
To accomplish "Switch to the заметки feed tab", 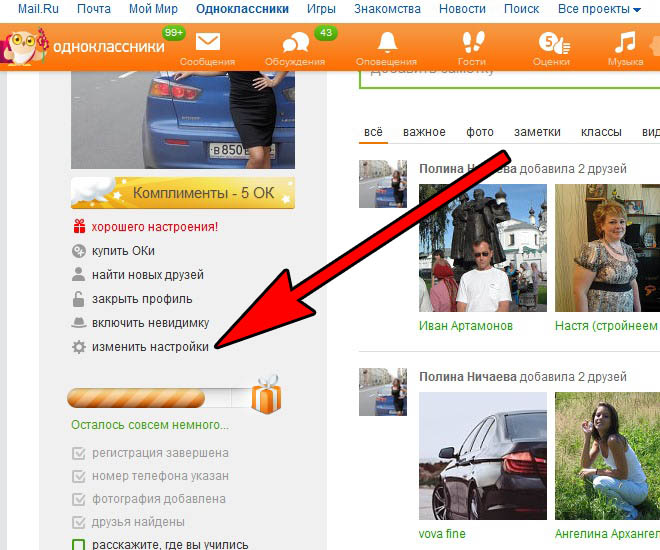I will point(537,132).
